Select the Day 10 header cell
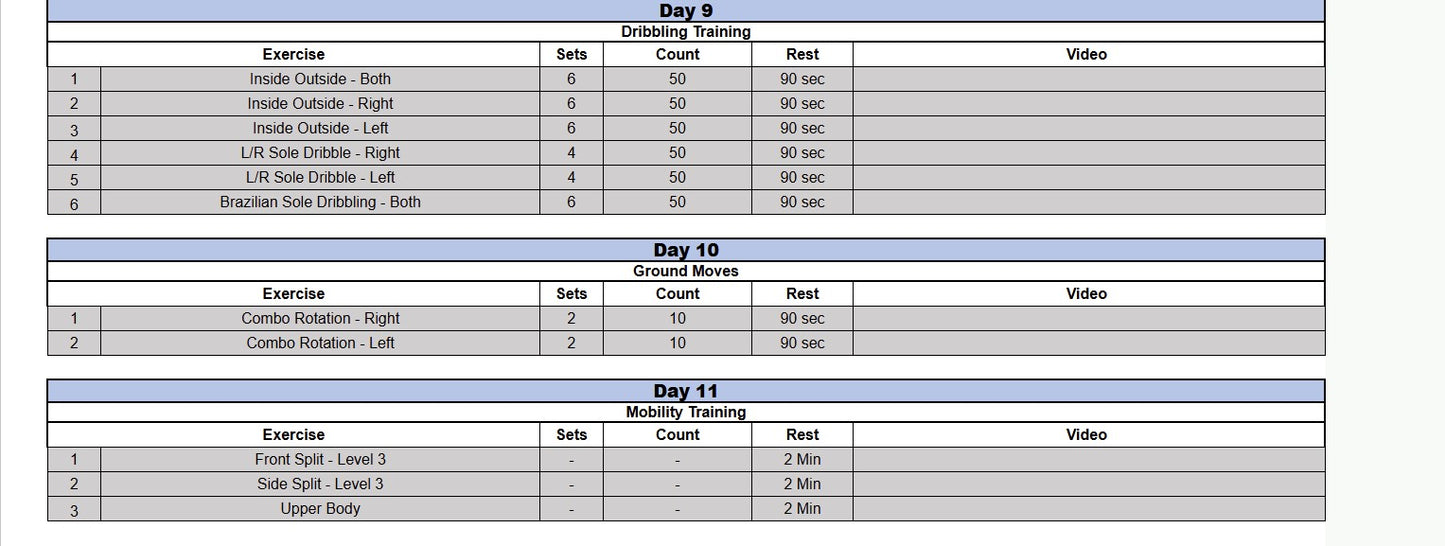 pos(686,250)
